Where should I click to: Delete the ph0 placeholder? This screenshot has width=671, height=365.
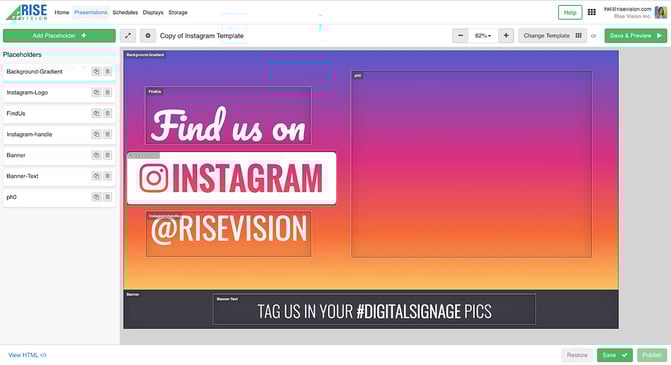107,197
